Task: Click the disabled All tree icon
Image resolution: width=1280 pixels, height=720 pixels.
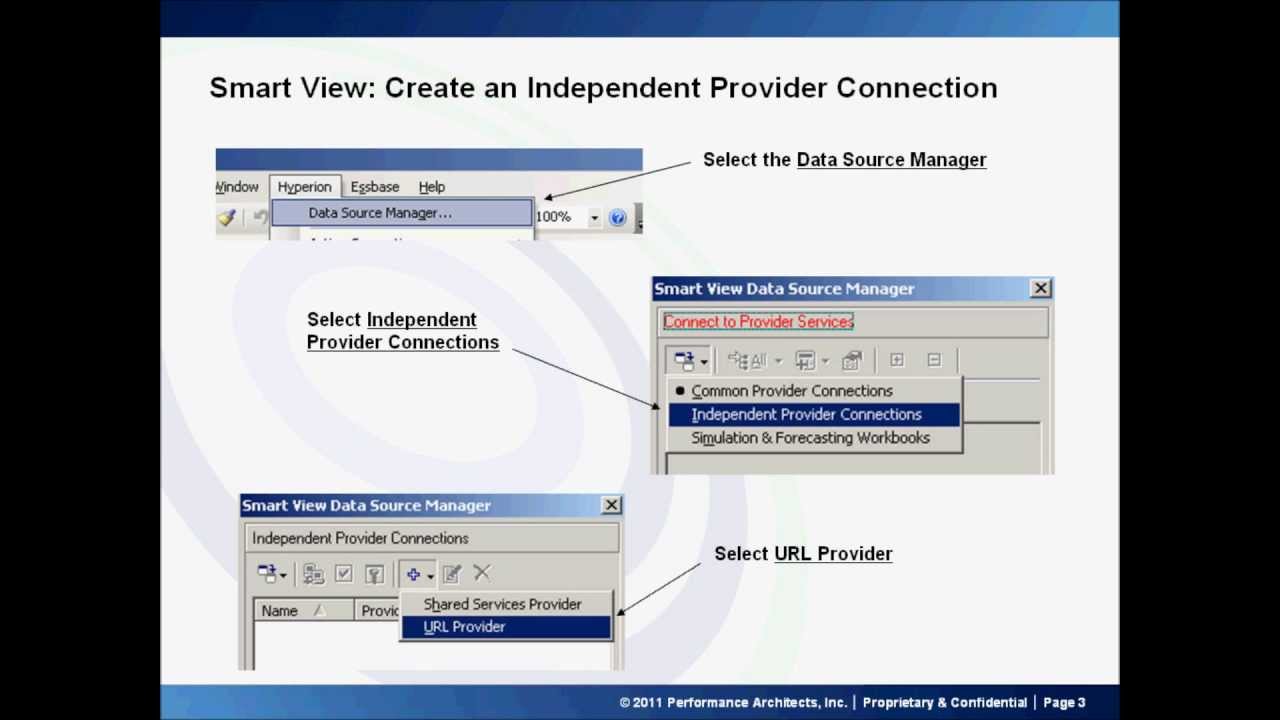Action: [x=746, y=360]
